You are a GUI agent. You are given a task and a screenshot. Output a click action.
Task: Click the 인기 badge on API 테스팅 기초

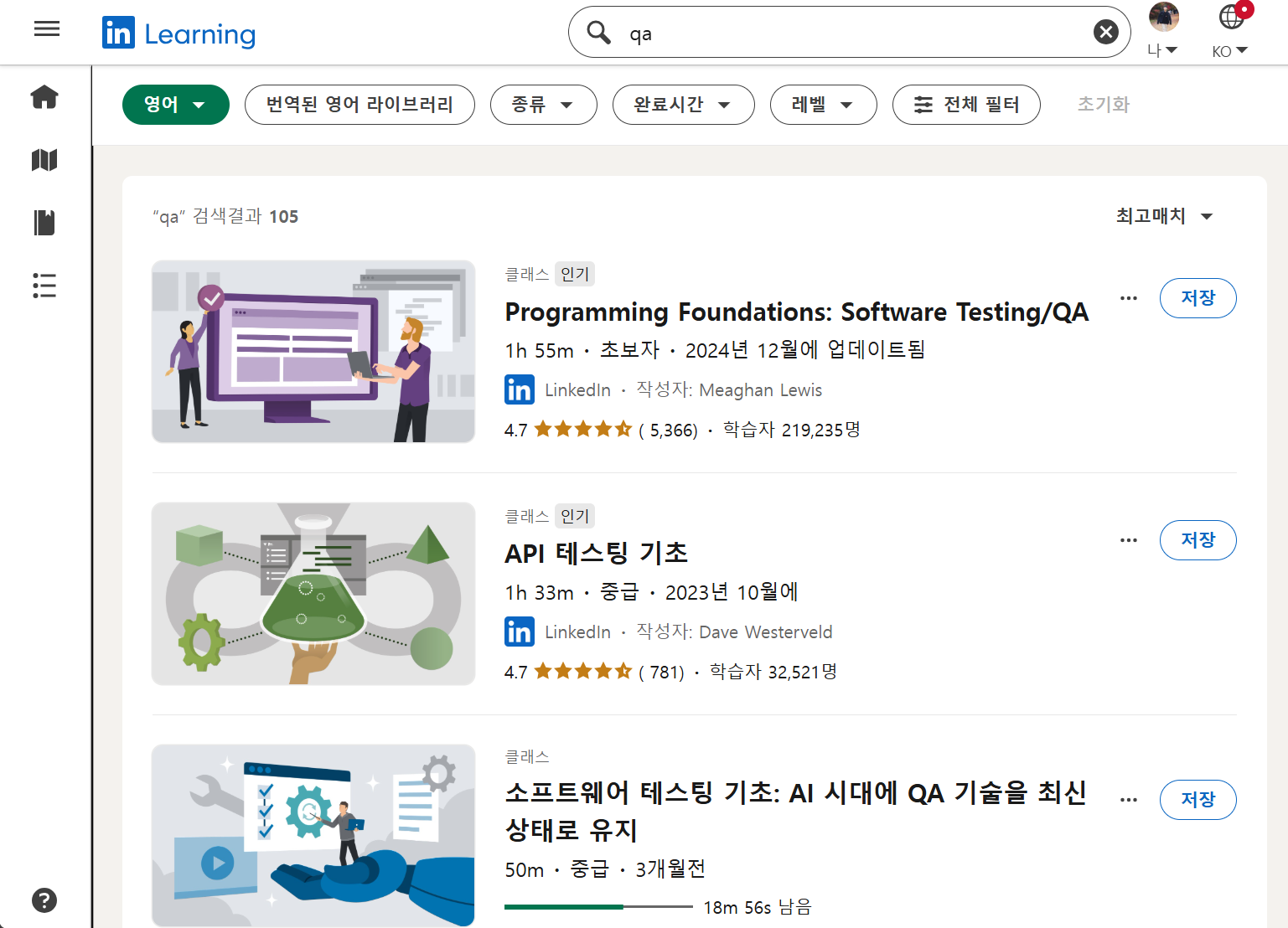pyautogui.click(x=575, y=516)
